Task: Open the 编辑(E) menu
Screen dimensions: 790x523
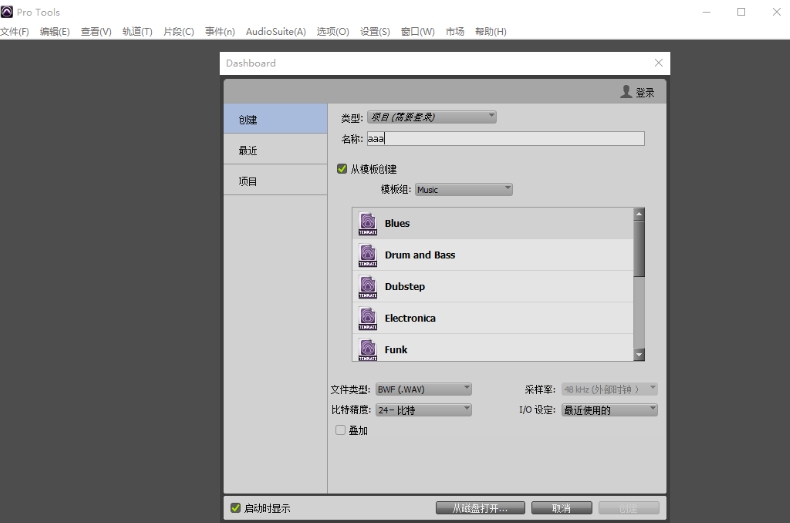Action: (x=54, y=32)
